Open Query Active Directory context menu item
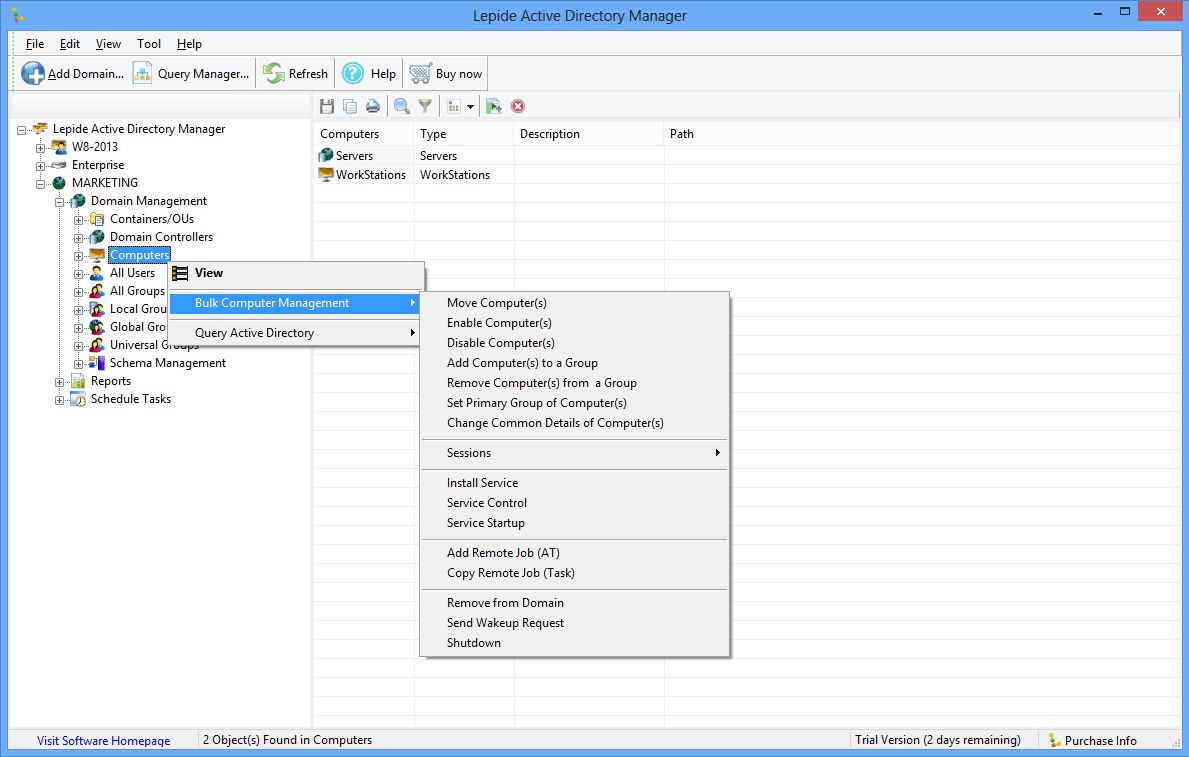The width and height of the screenshot is (1189, 757). pos(255,333)
